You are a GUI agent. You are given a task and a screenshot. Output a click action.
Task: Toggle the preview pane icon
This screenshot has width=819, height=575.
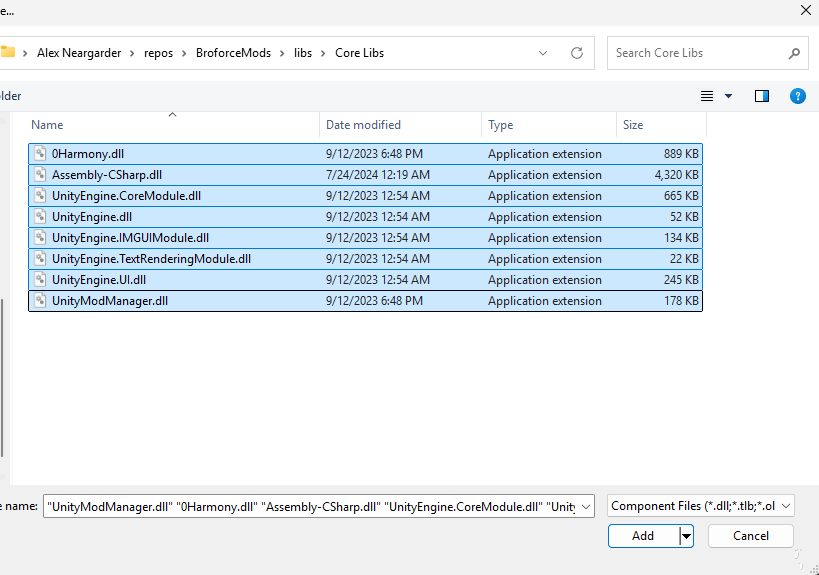coord(762,96)
